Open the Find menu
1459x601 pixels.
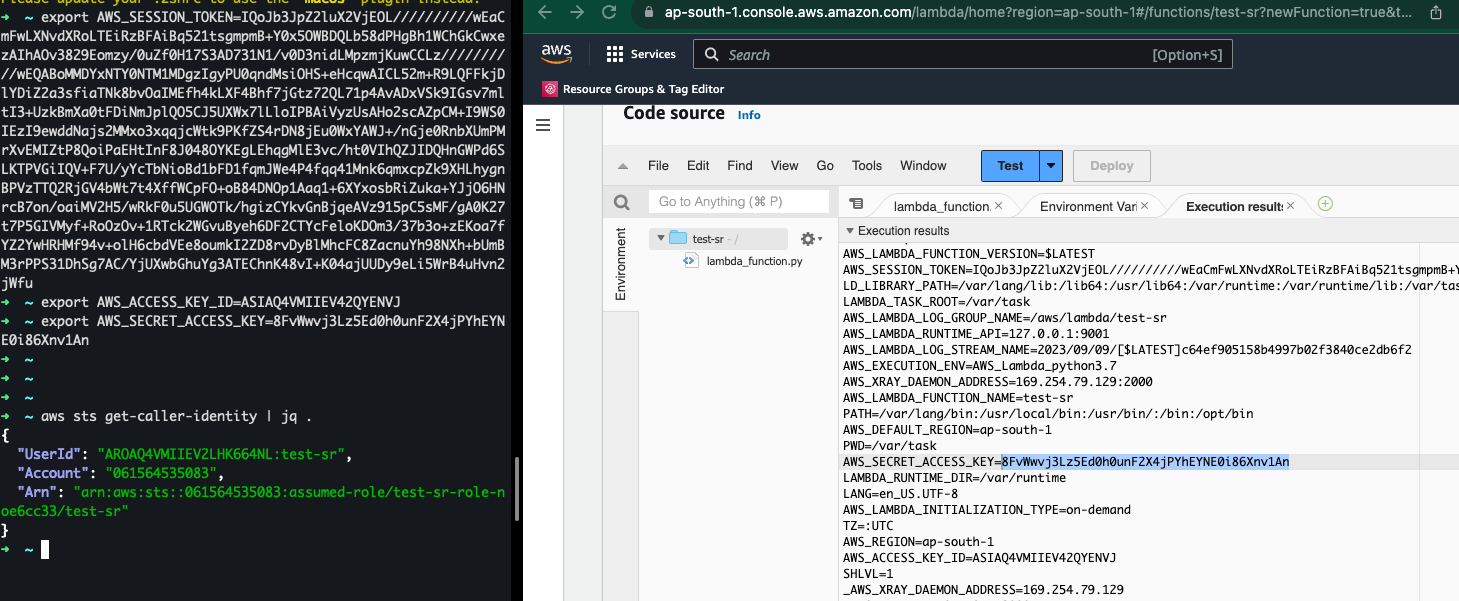pos(740,166)
